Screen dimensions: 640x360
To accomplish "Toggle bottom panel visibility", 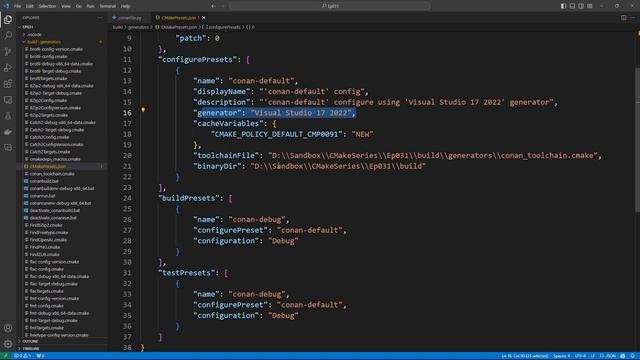I will [x=572, y=6].
